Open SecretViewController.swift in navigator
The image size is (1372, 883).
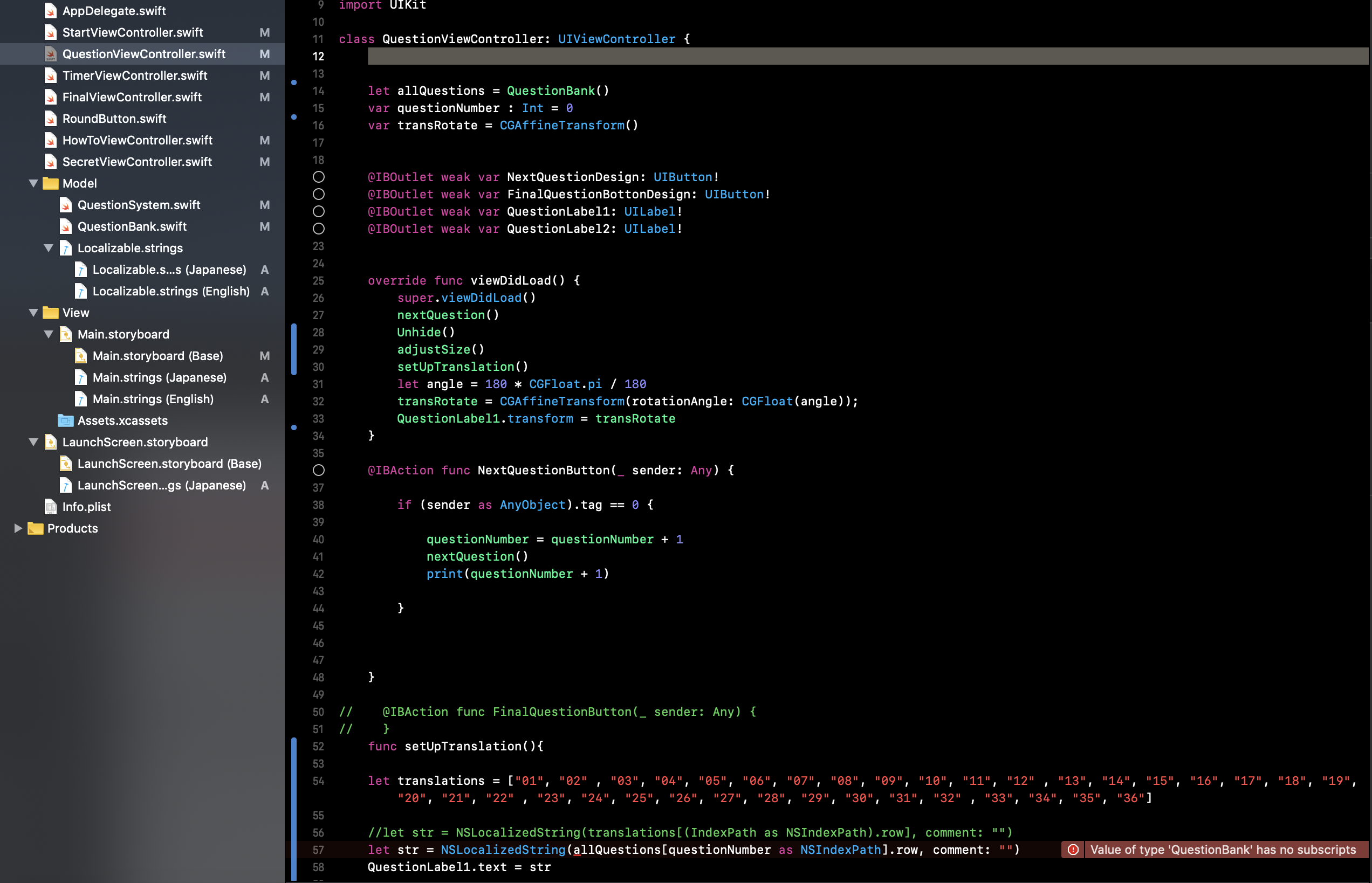pyautogui.click(x=137, y=162)
